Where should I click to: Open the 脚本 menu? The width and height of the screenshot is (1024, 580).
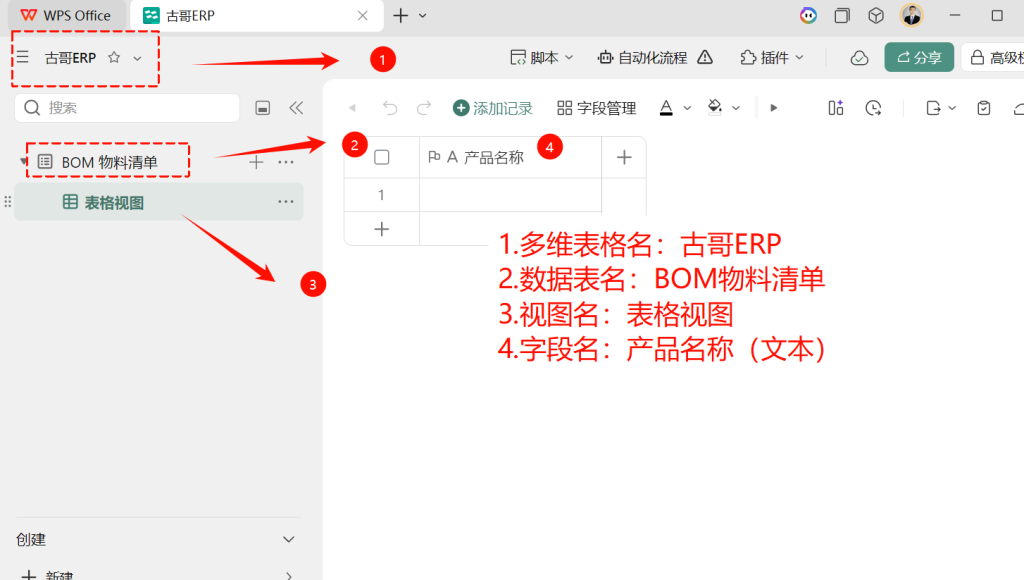(x=541, y=57)
